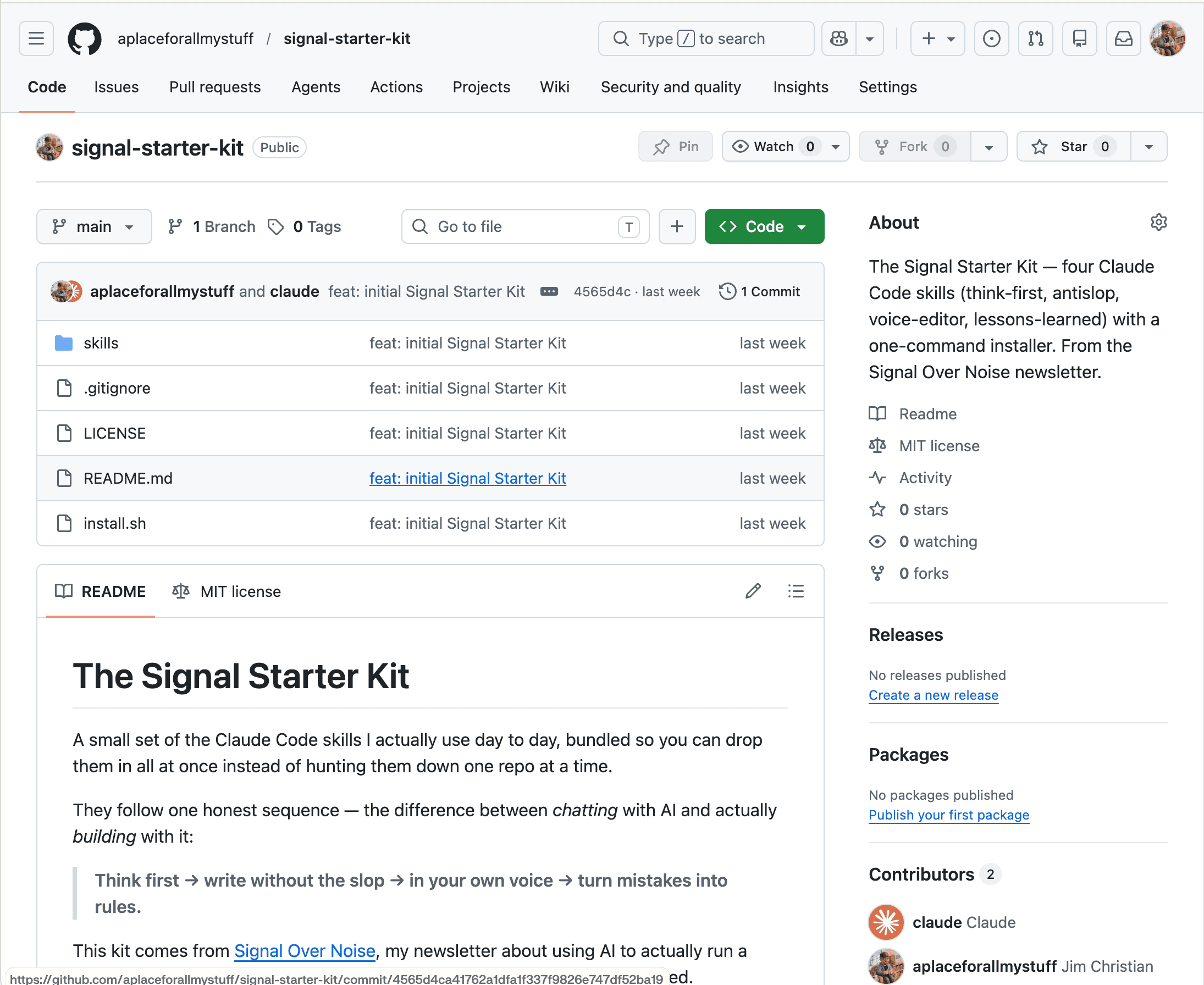
Task: View the 1 Branch link
Action: point(211,226)
